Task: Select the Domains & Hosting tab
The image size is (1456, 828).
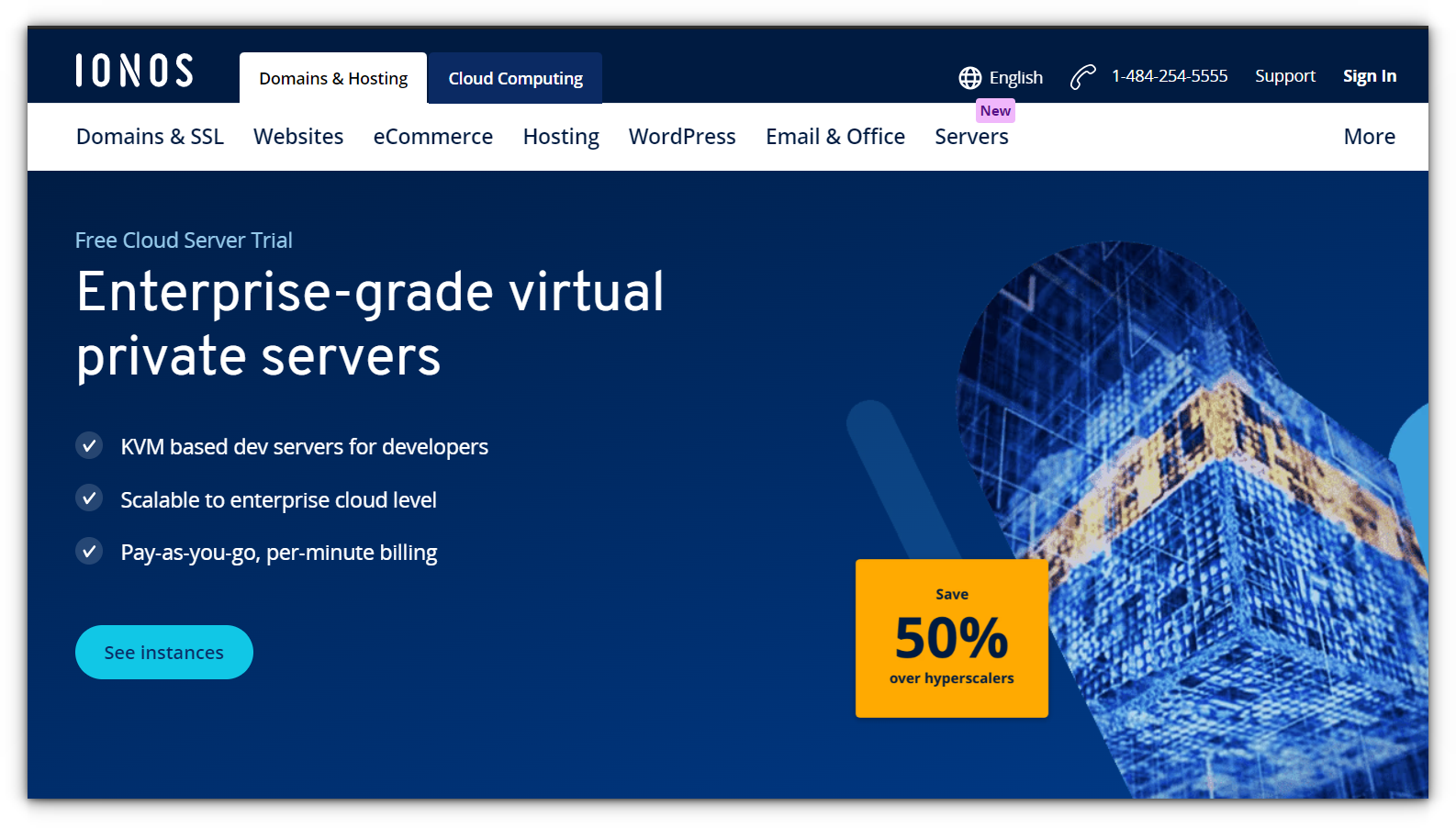Action: click(333, 78)
